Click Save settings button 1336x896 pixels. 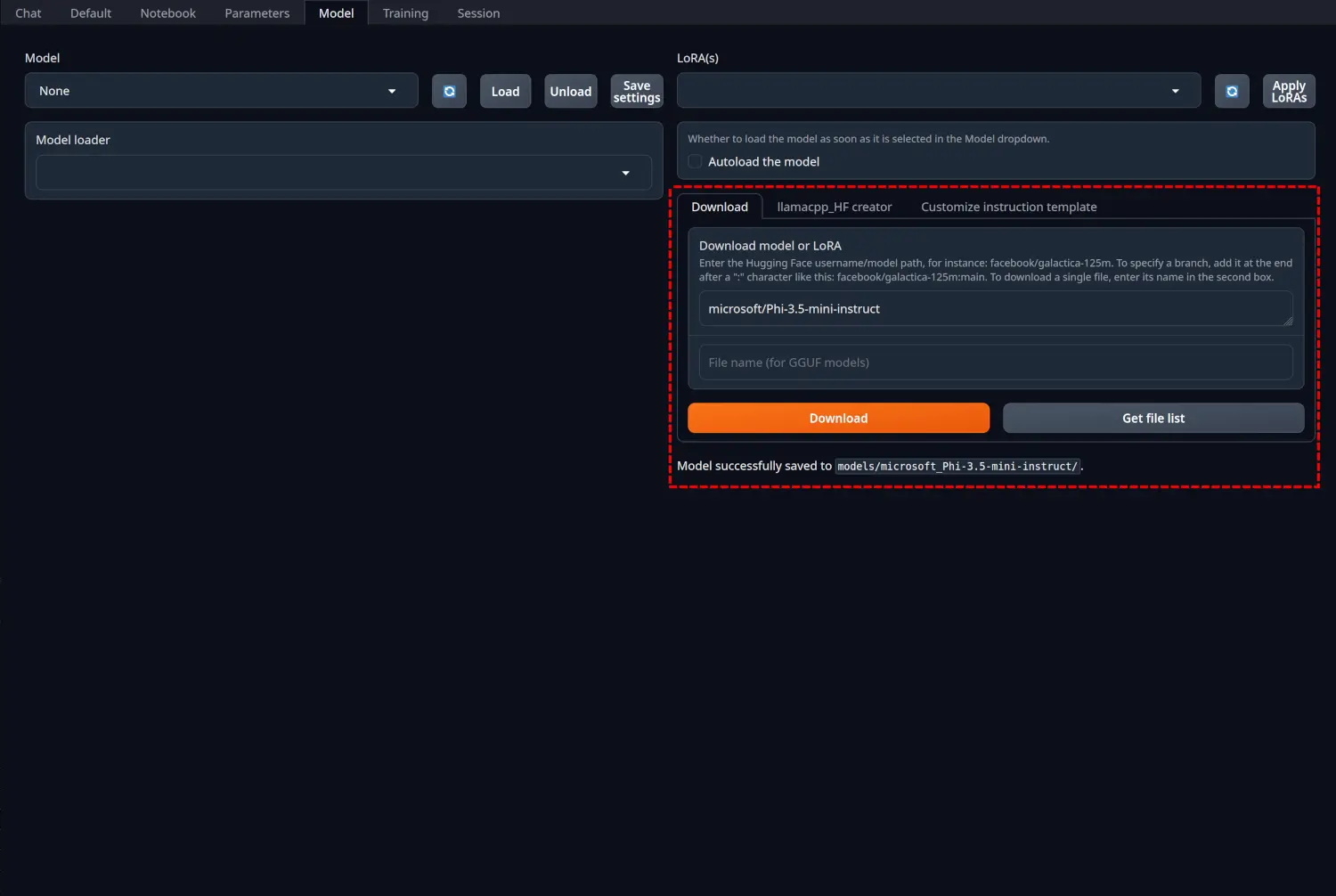click(637, 92)
